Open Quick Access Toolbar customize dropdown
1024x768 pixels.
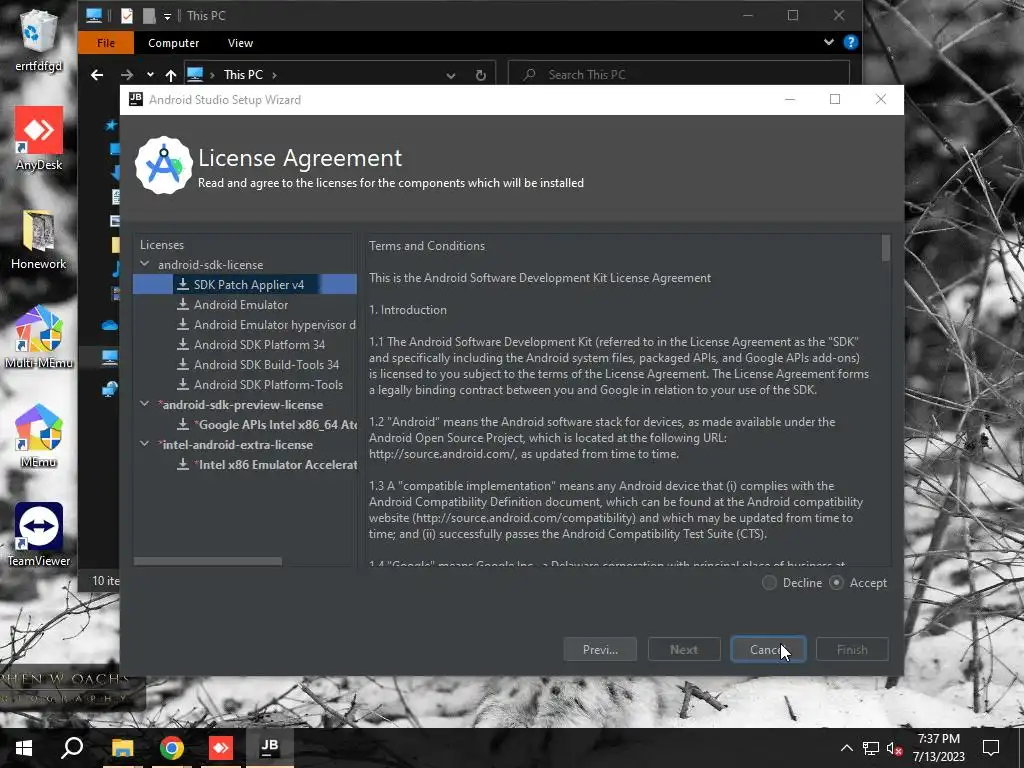[167, 16]
